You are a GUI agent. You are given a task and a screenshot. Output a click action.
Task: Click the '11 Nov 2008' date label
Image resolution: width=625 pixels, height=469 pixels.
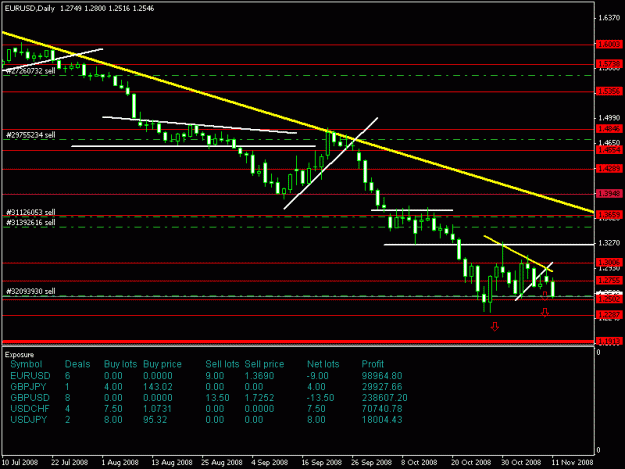pos(572,462)
